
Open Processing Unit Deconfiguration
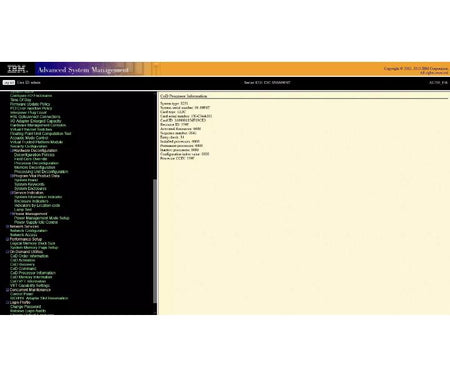click(41, 172)
